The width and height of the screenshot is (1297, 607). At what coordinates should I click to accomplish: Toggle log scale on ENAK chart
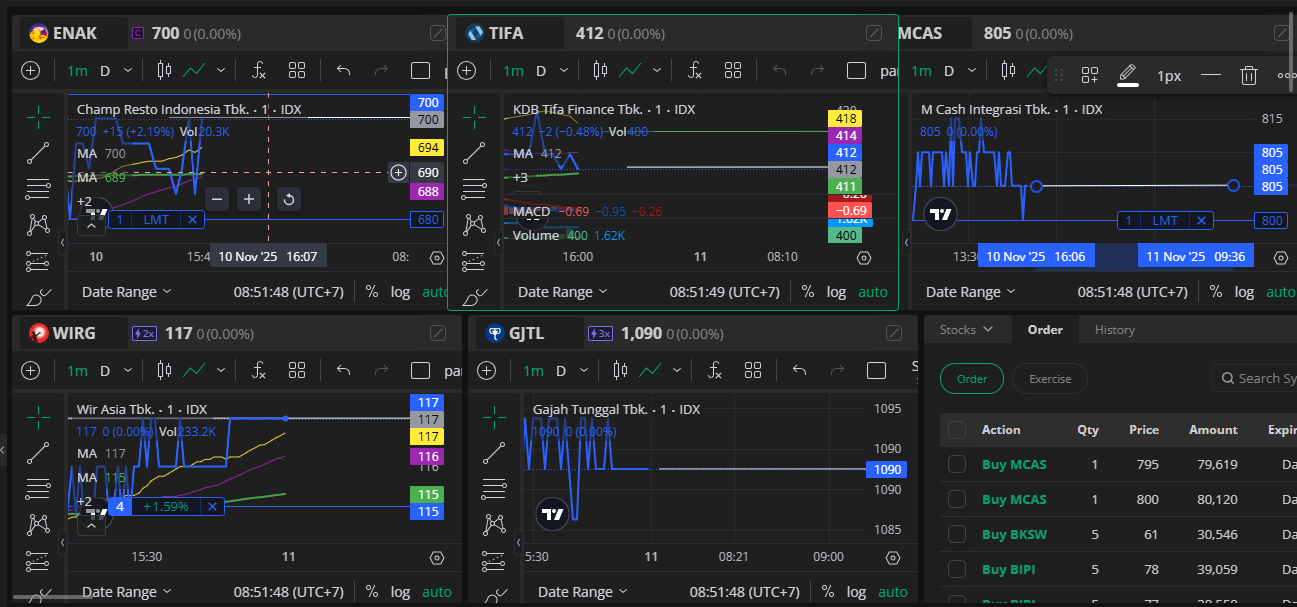coord(400,292)
